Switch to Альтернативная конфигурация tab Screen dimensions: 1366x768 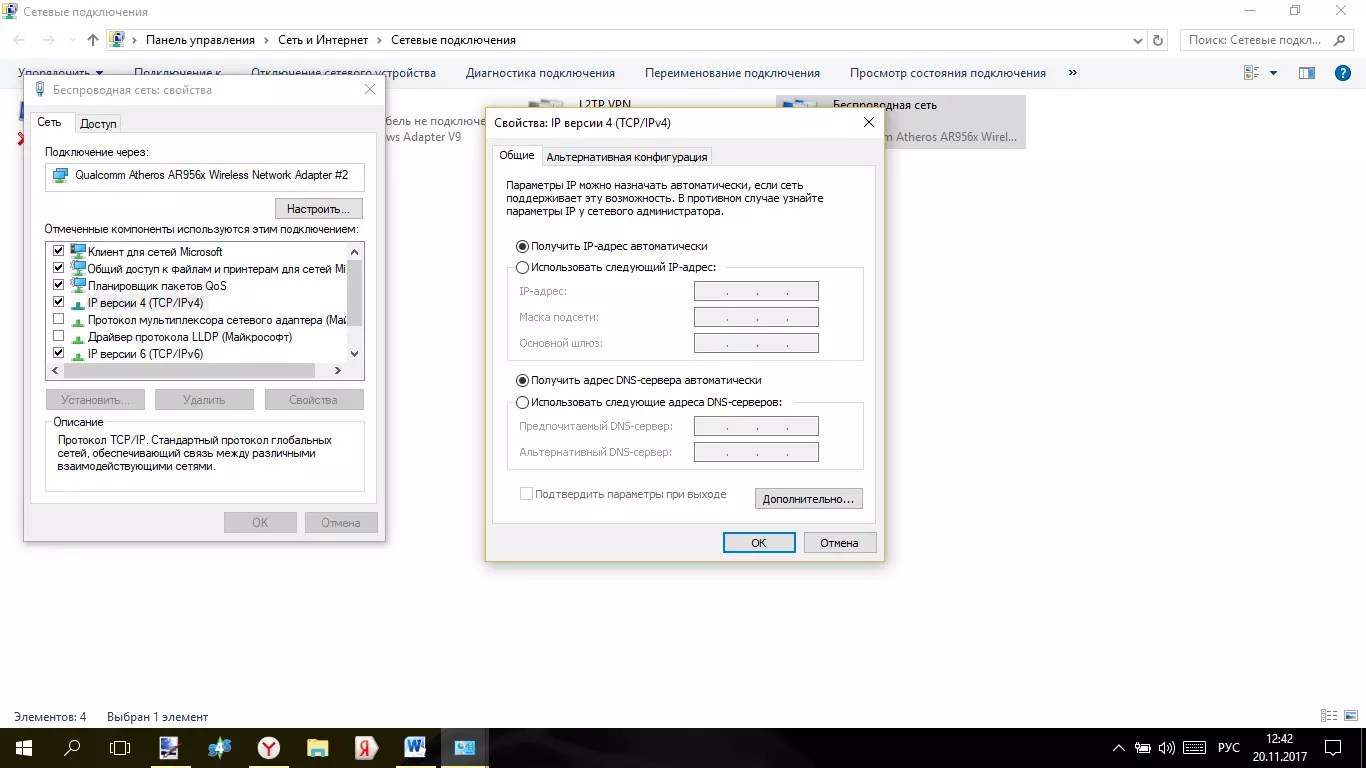click(627, 157)
